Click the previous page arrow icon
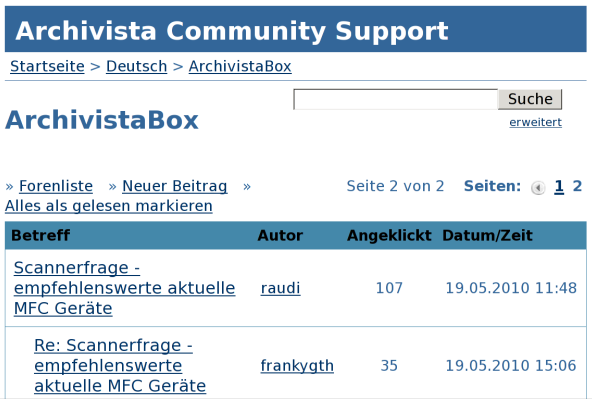Viewport: 592px width, 399px height. [x=538, y=187]
